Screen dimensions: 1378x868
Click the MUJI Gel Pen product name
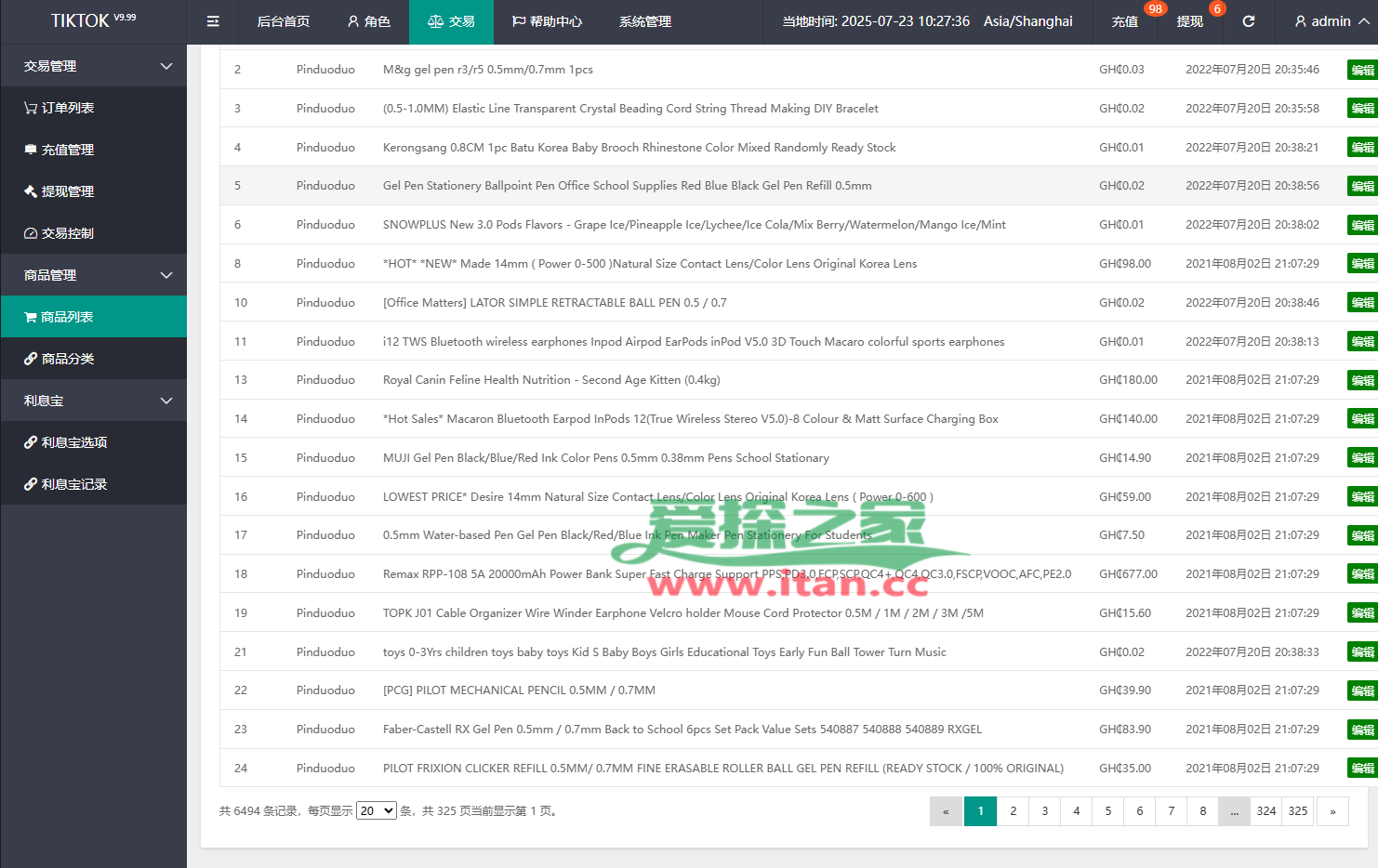point(606,458)
